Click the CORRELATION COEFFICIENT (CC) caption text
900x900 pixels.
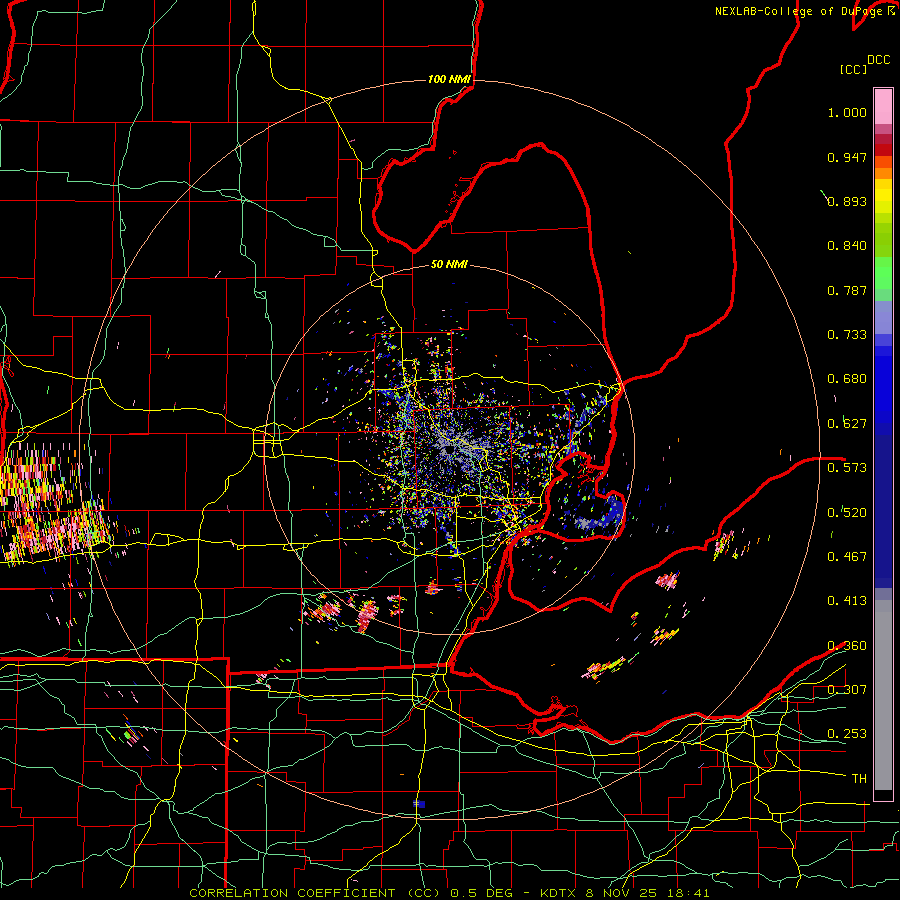[314, 893]
